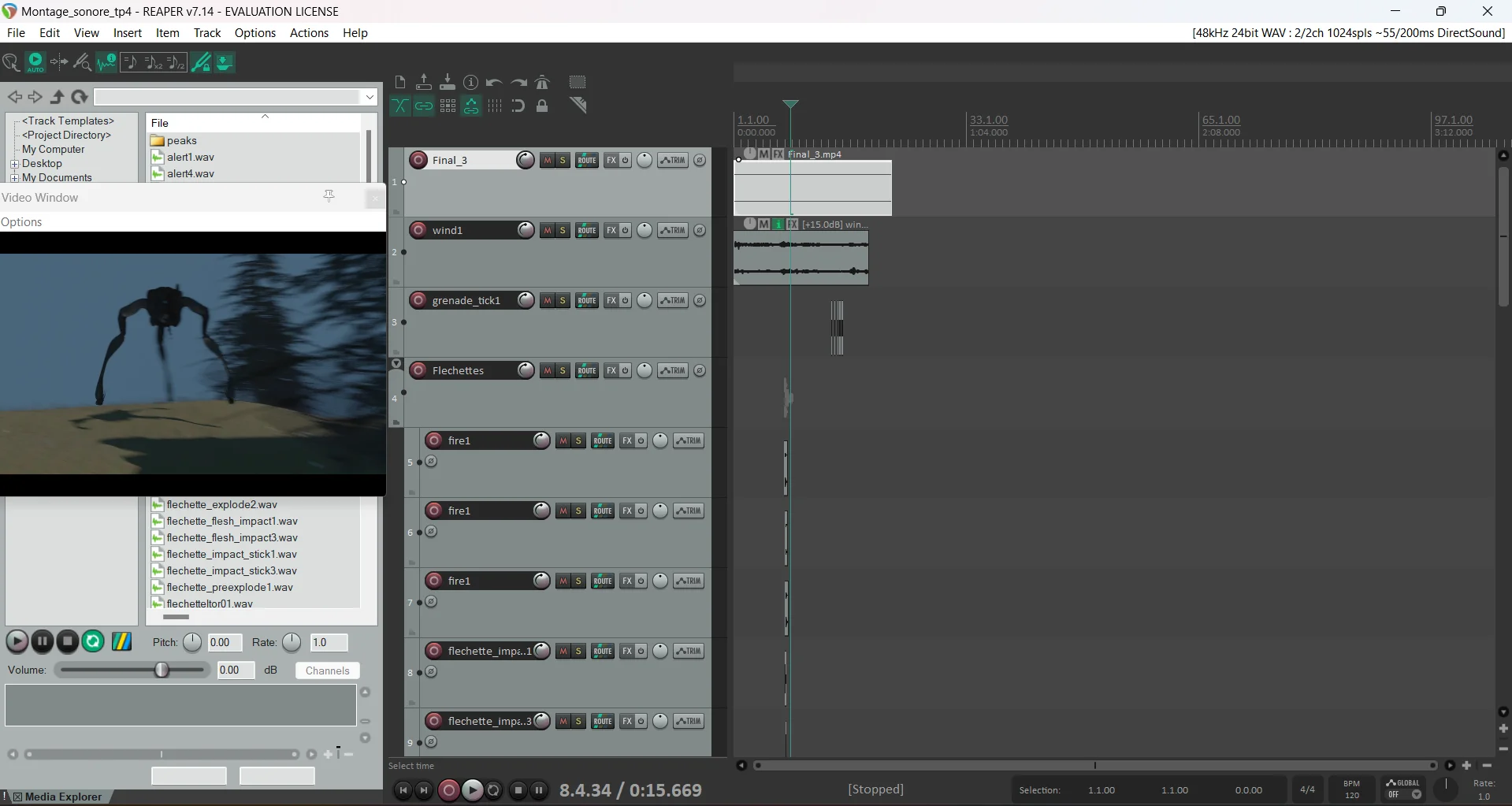Click the waveform info icon in top toolbar

pos(106,62)
